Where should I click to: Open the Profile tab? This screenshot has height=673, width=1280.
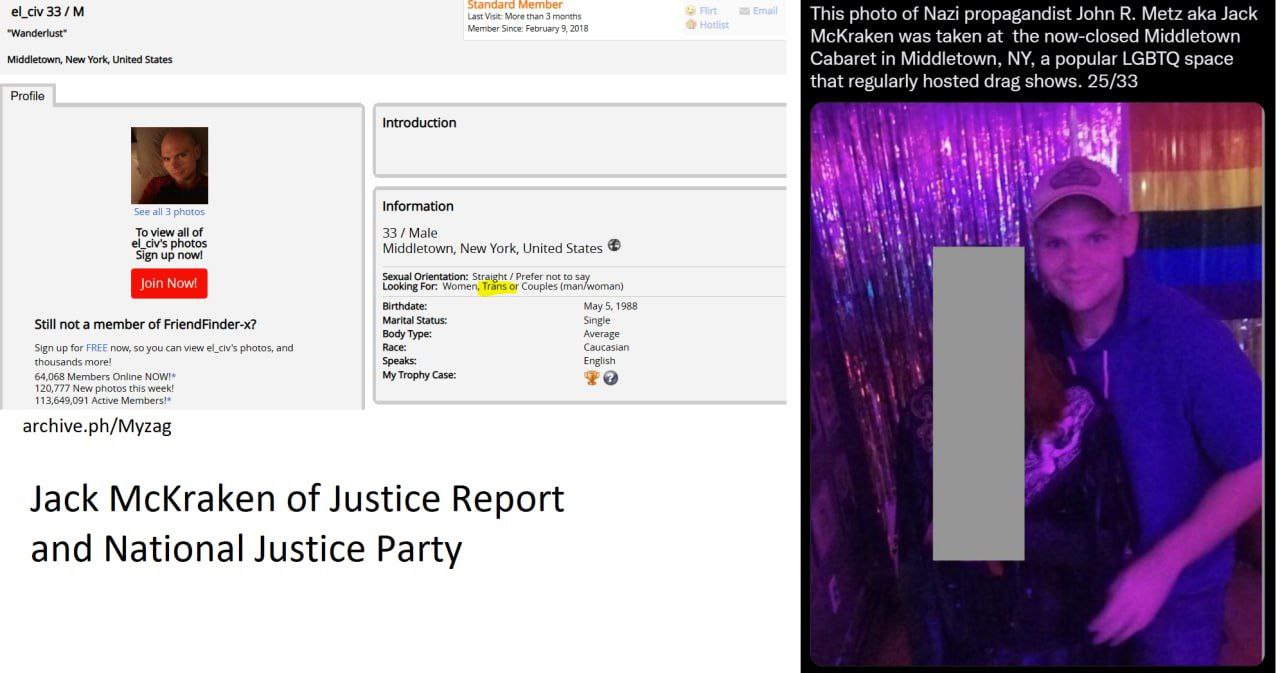pyautogui.click(x=28, y=96)
